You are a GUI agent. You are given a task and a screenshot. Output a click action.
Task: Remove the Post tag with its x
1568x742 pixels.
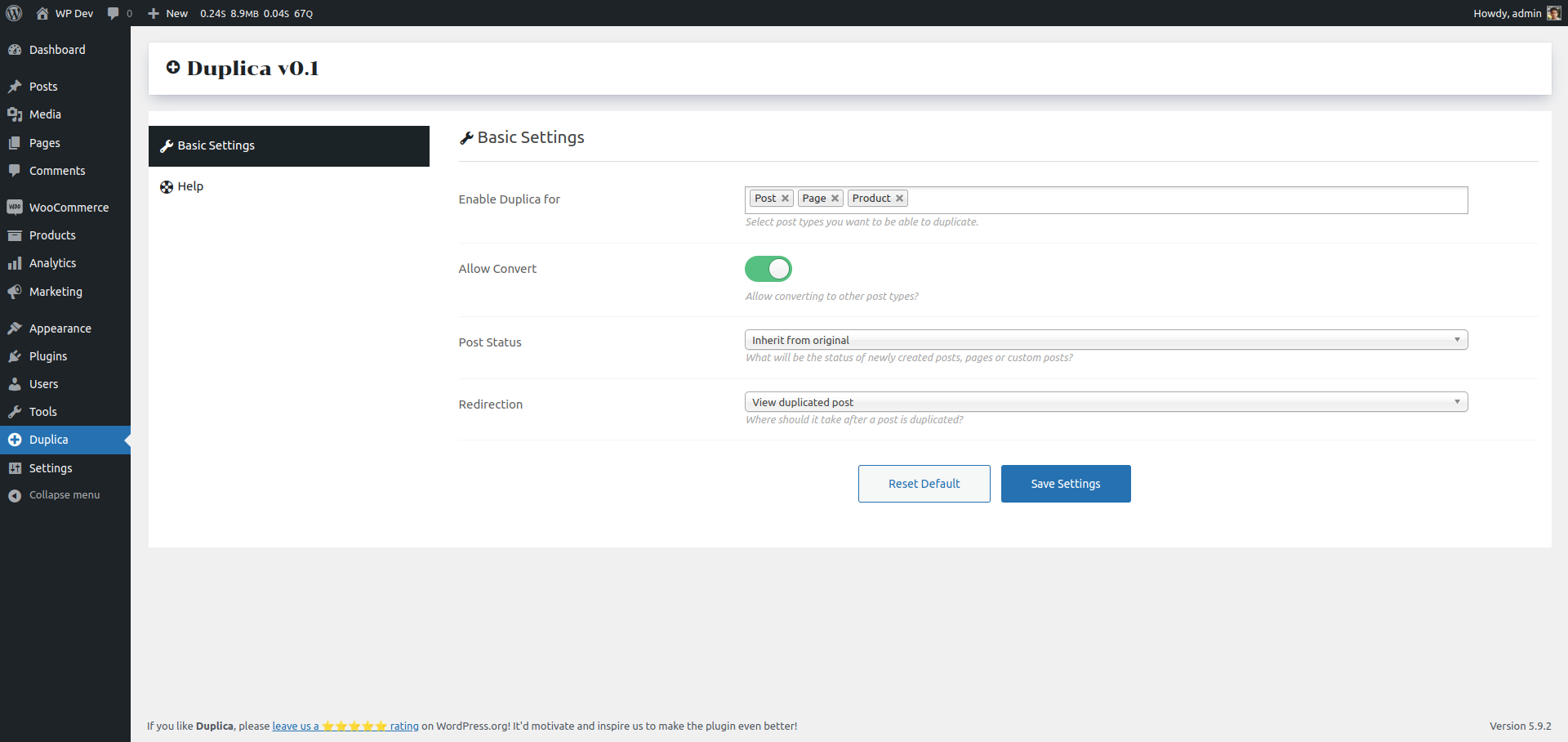[785, 199]
